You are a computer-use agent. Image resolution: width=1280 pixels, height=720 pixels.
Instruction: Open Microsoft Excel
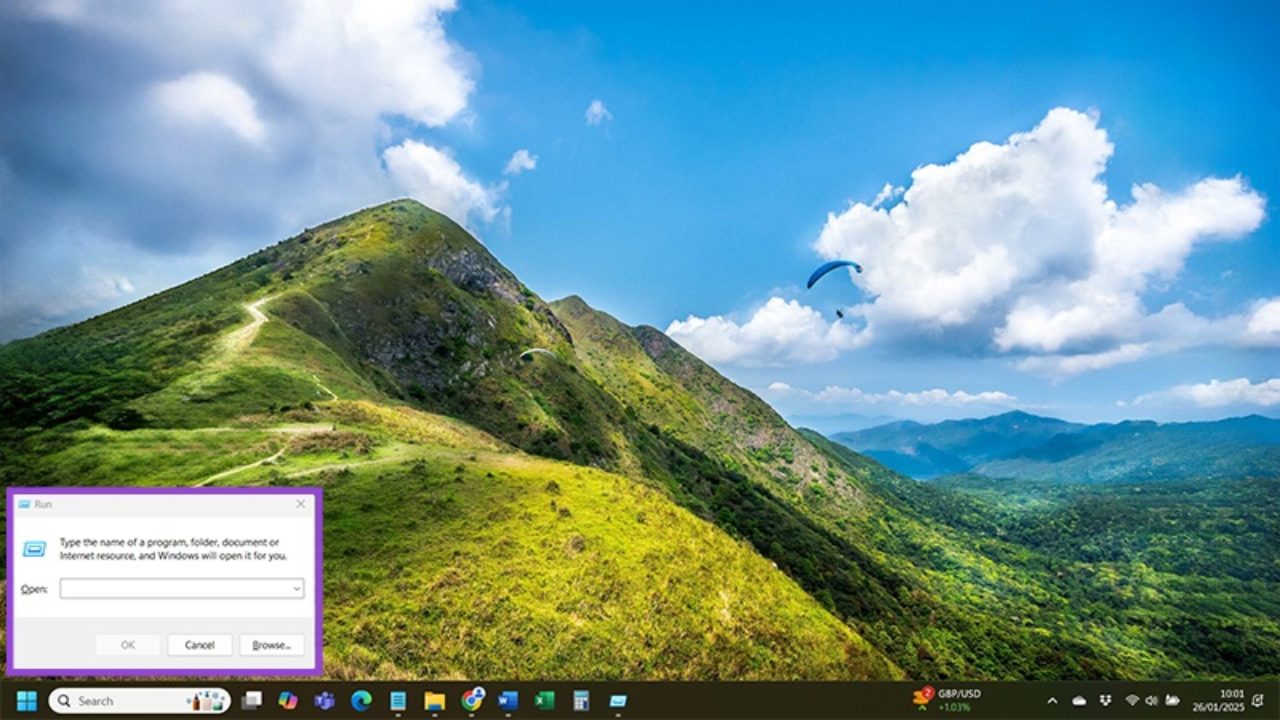point(542,701)
